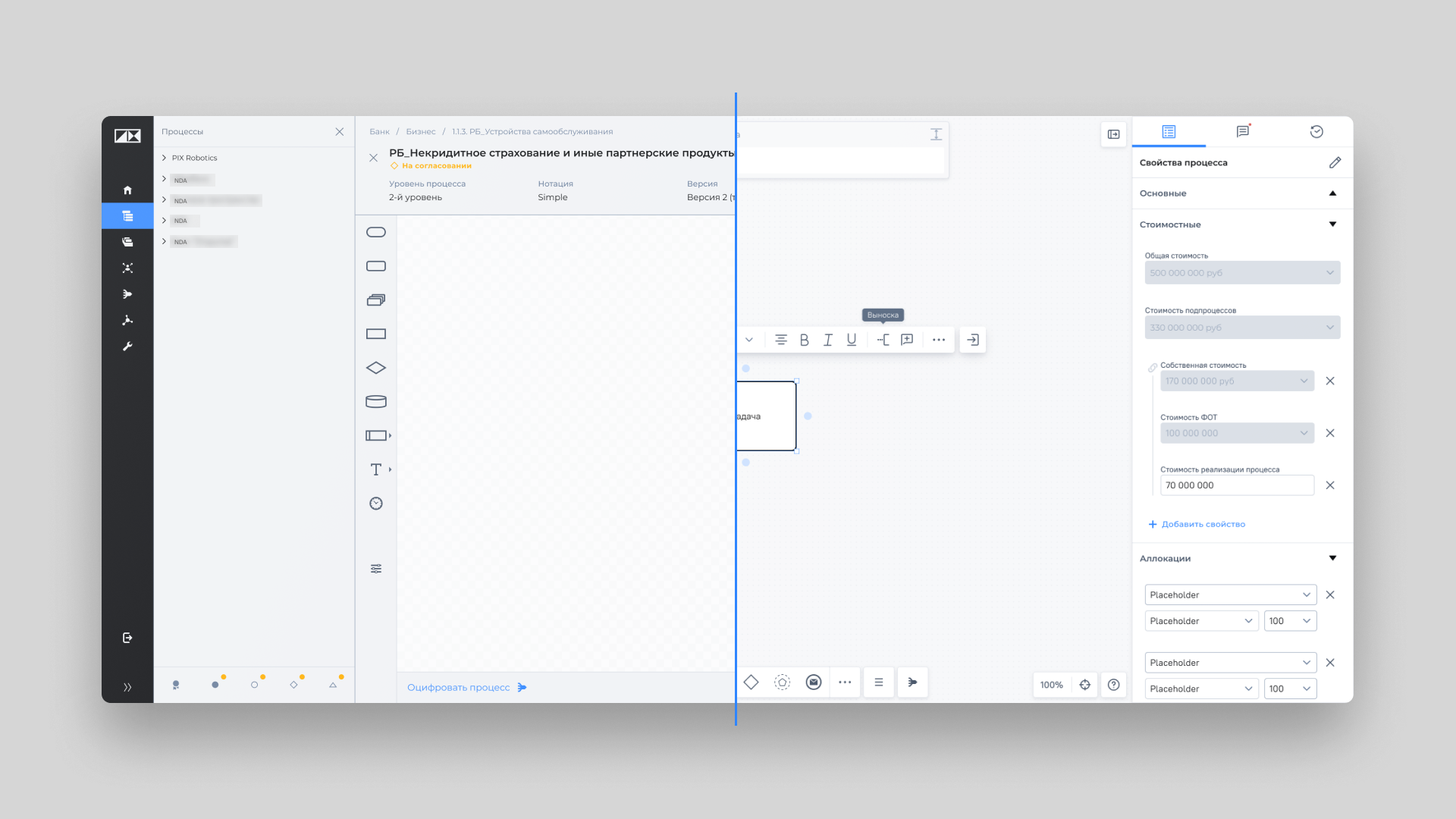Open text alignment options
This screenshot has height=819, width=1456.
click(781, 340)
